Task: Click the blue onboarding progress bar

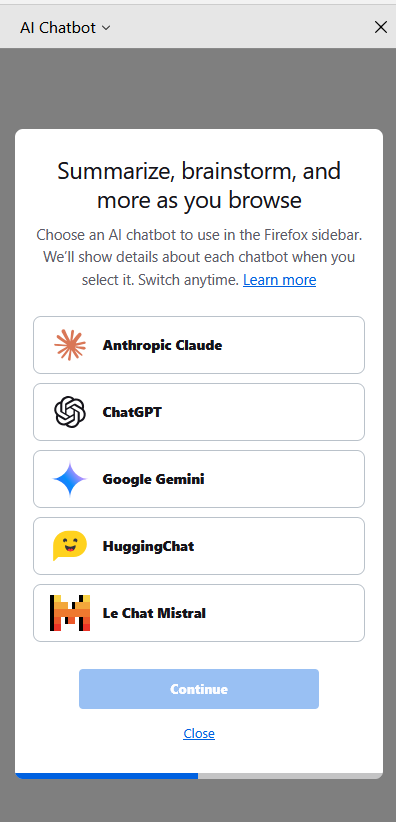Action: click(x=106, y=776)
